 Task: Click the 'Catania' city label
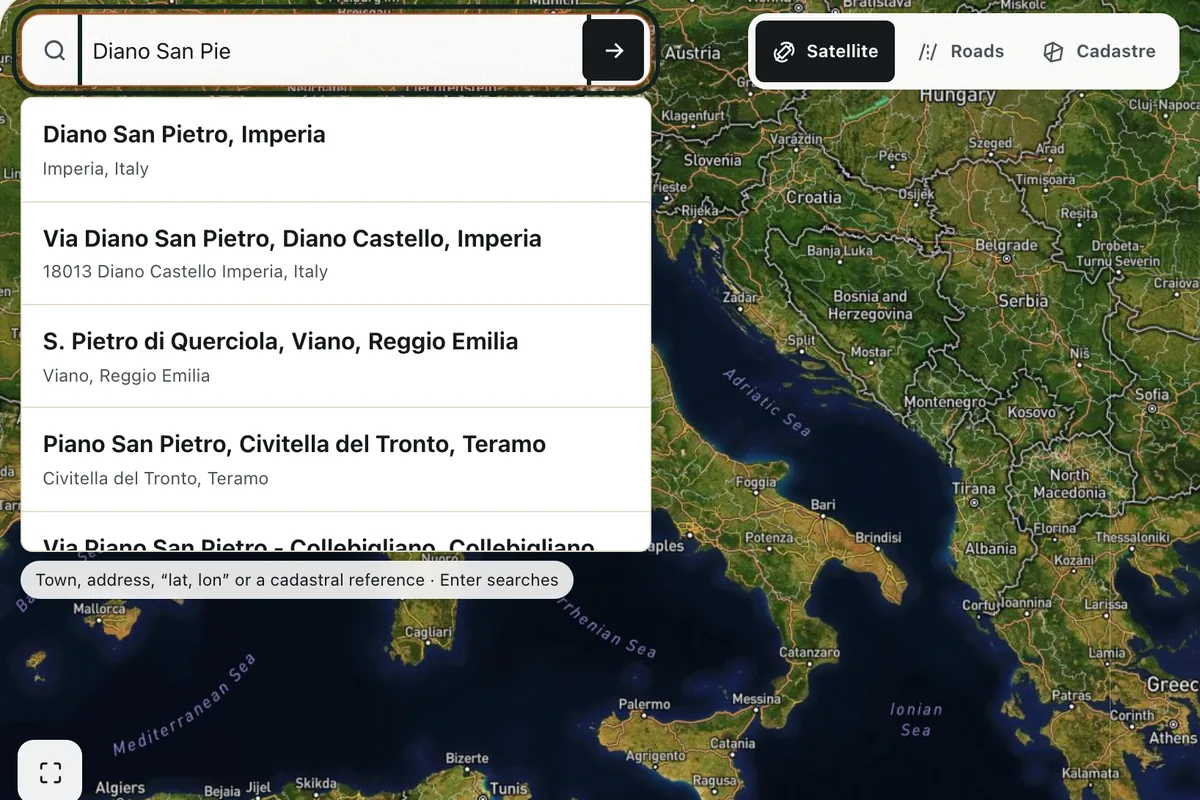point(732,744)
